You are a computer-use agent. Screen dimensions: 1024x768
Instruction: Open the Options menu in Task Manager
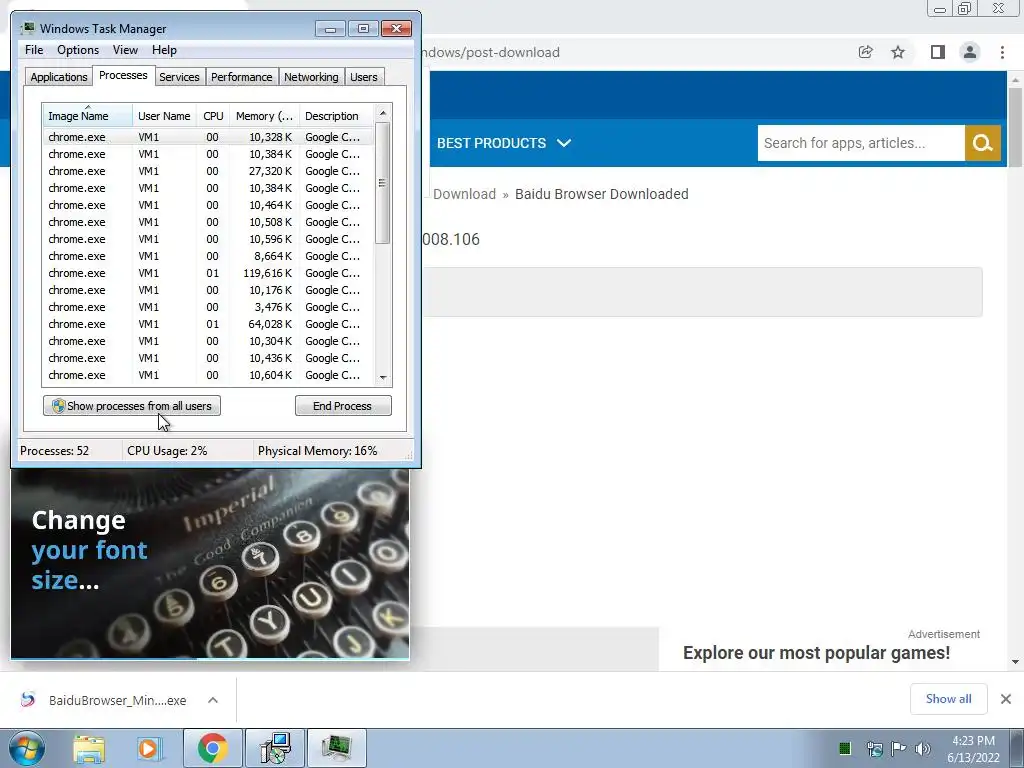click(78, 50)
